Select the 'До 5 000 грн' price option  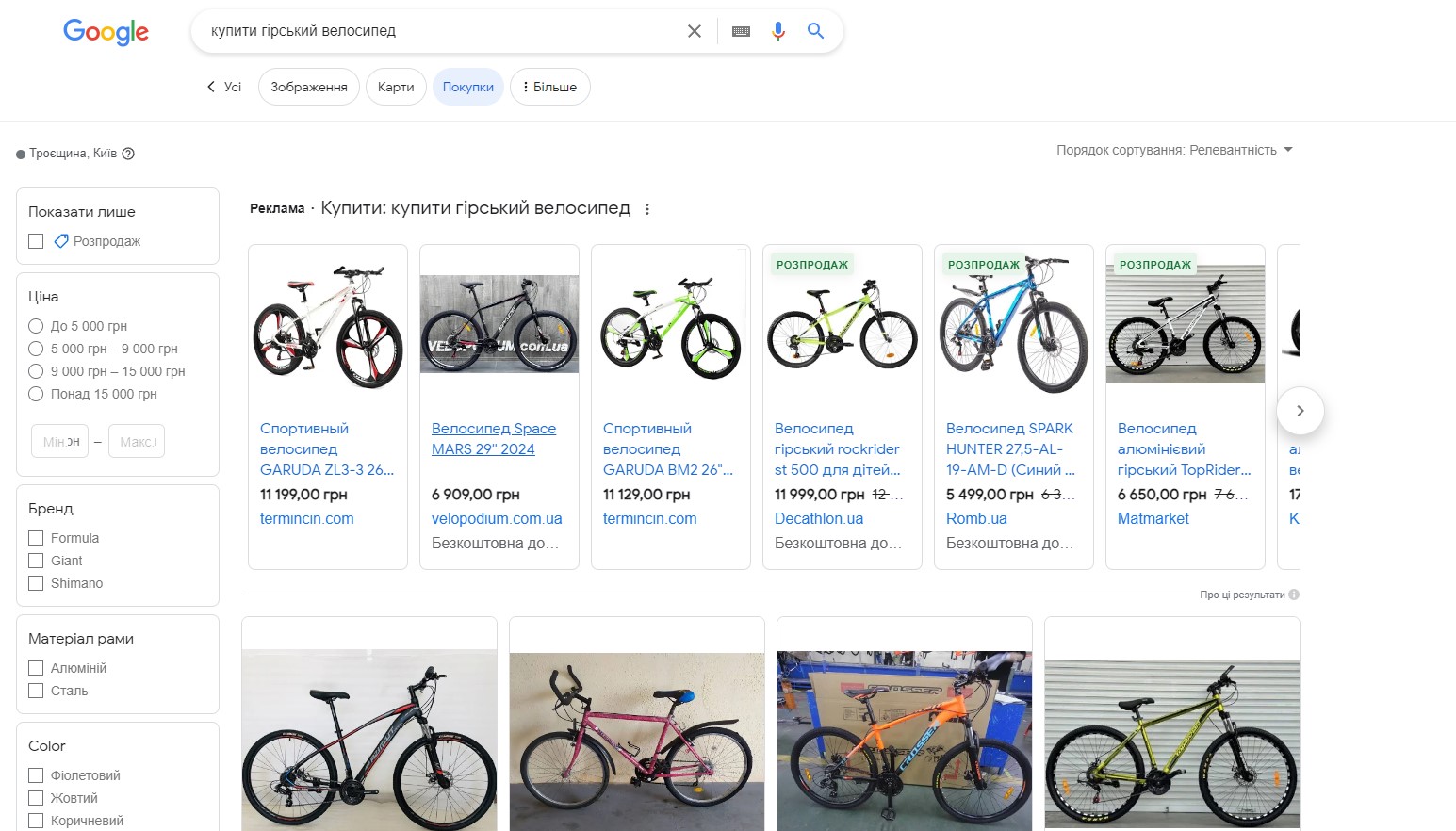pyautogui.click(x=36, y=326)
